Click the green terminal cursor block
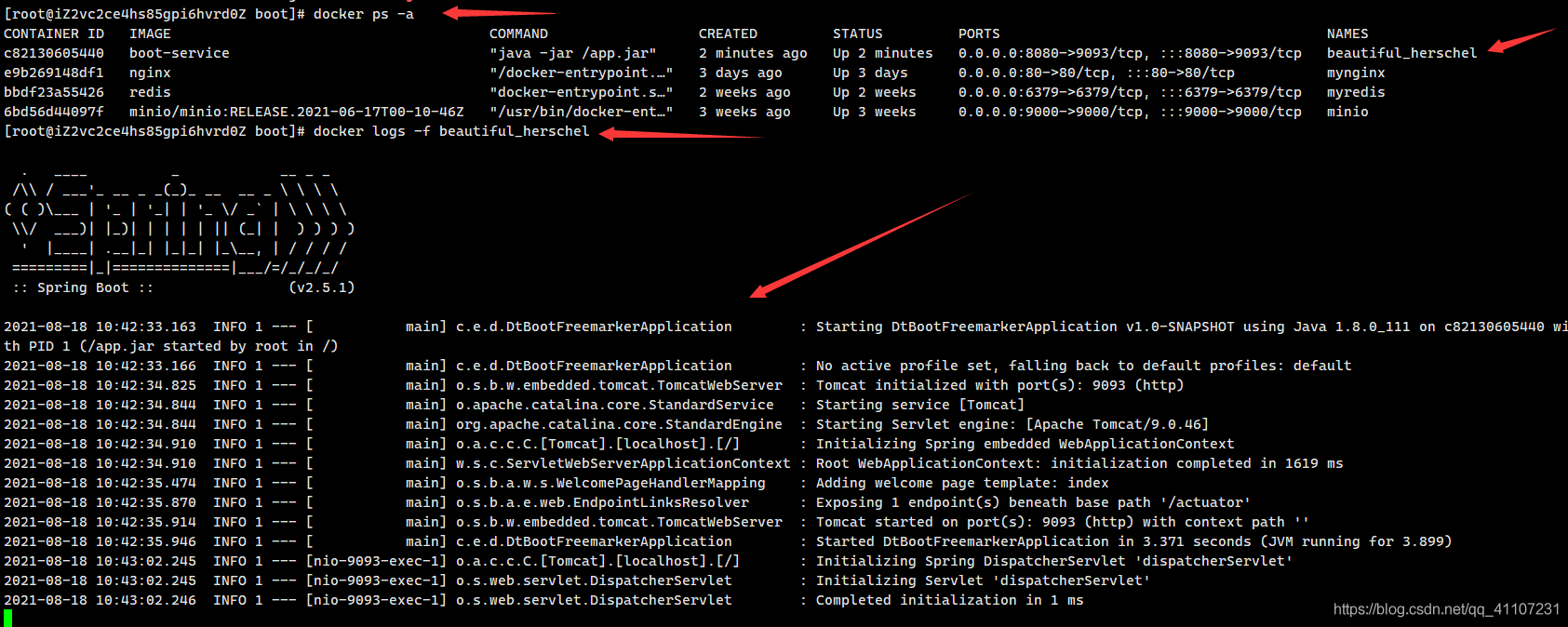This screenshot has width=1568, height=627. coord(7,619)
